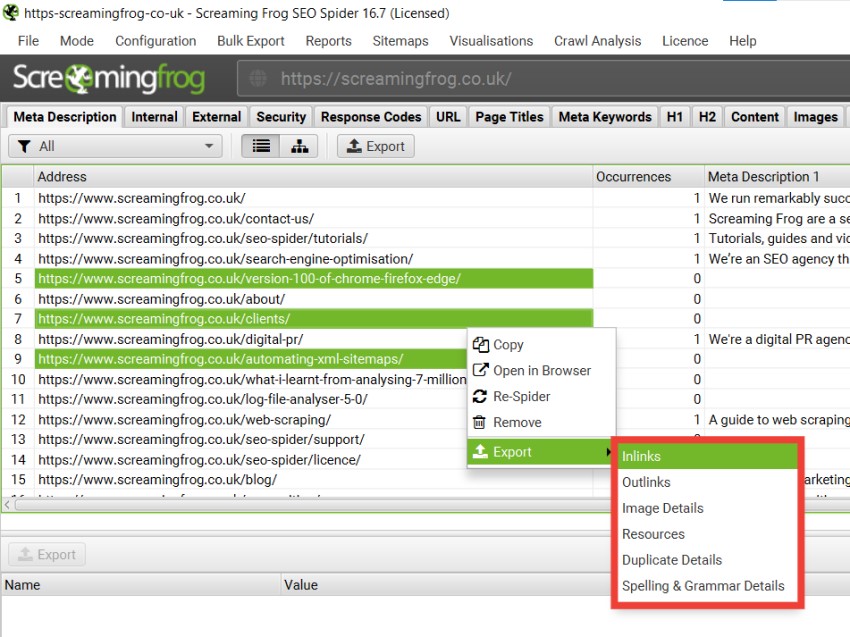Click the lower panel Export button

coord(47,555)
